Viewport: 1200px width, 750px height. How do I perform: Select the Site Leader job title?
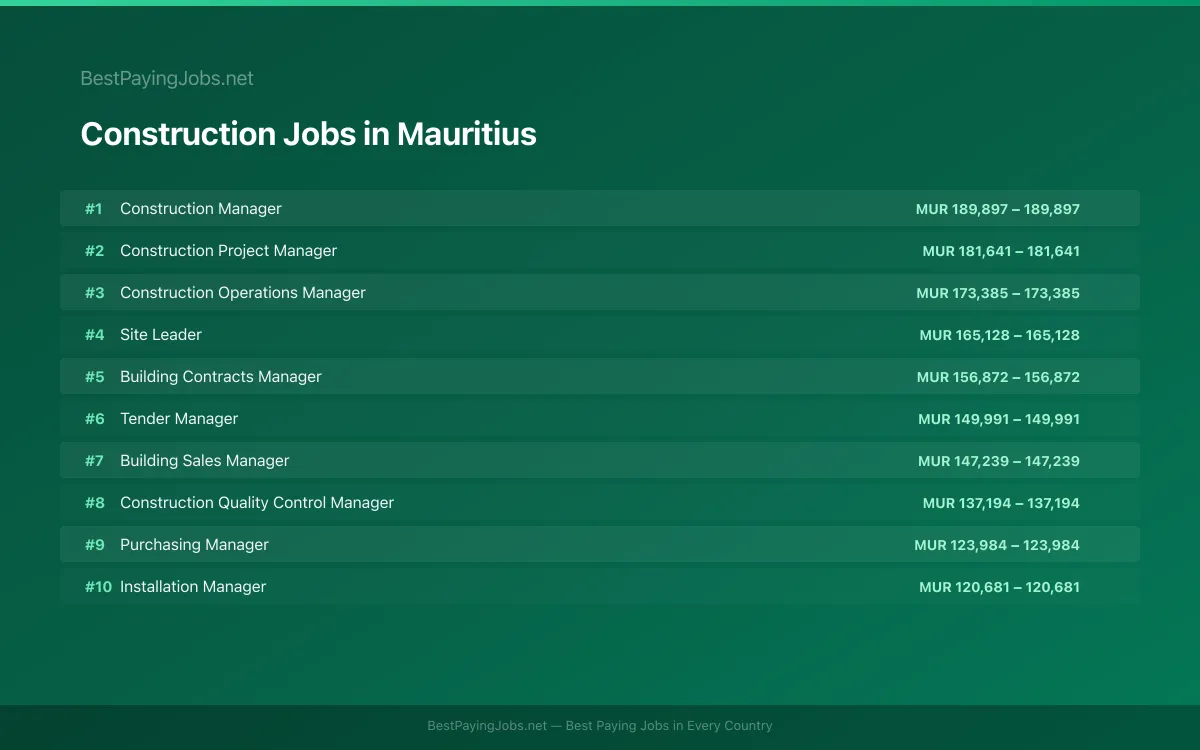161,335
